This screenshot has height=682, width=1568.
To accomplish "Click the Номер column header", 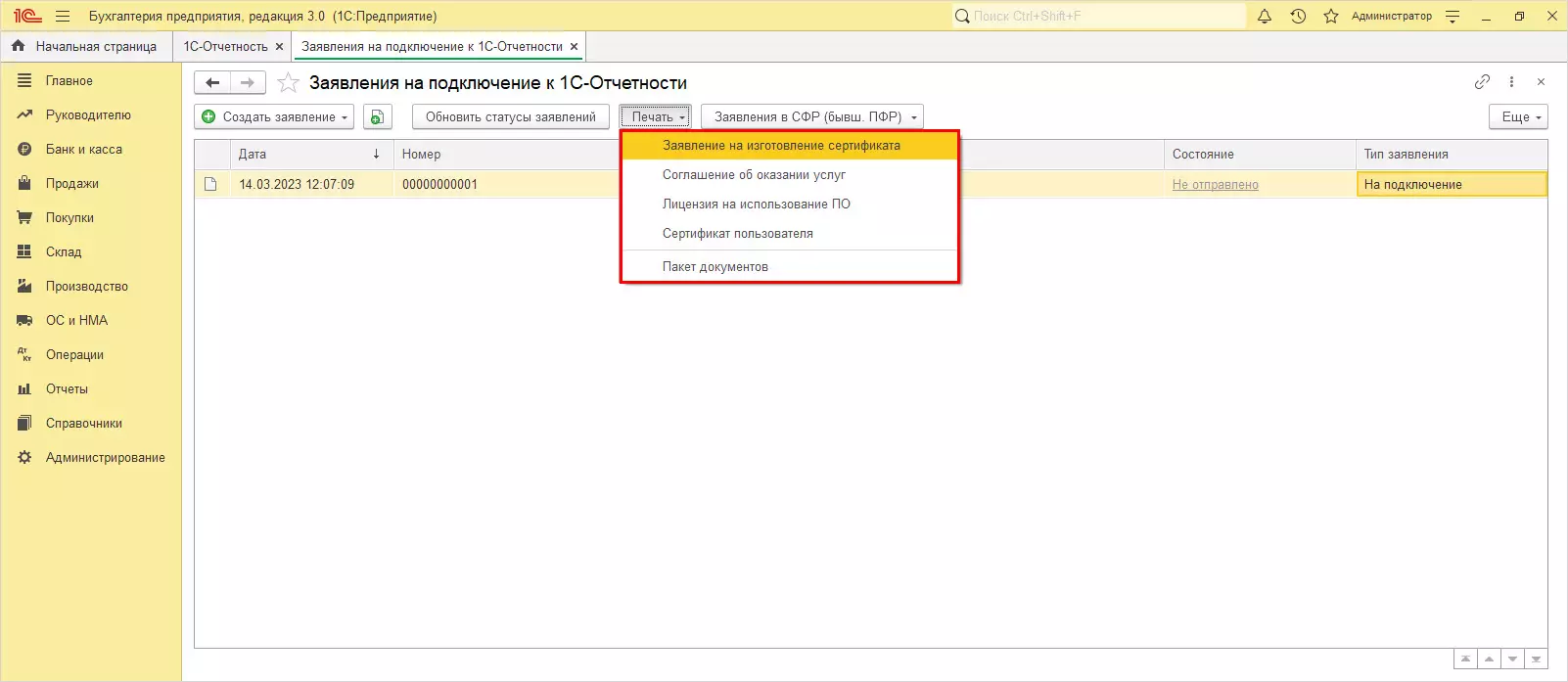I will coord(506,154).
